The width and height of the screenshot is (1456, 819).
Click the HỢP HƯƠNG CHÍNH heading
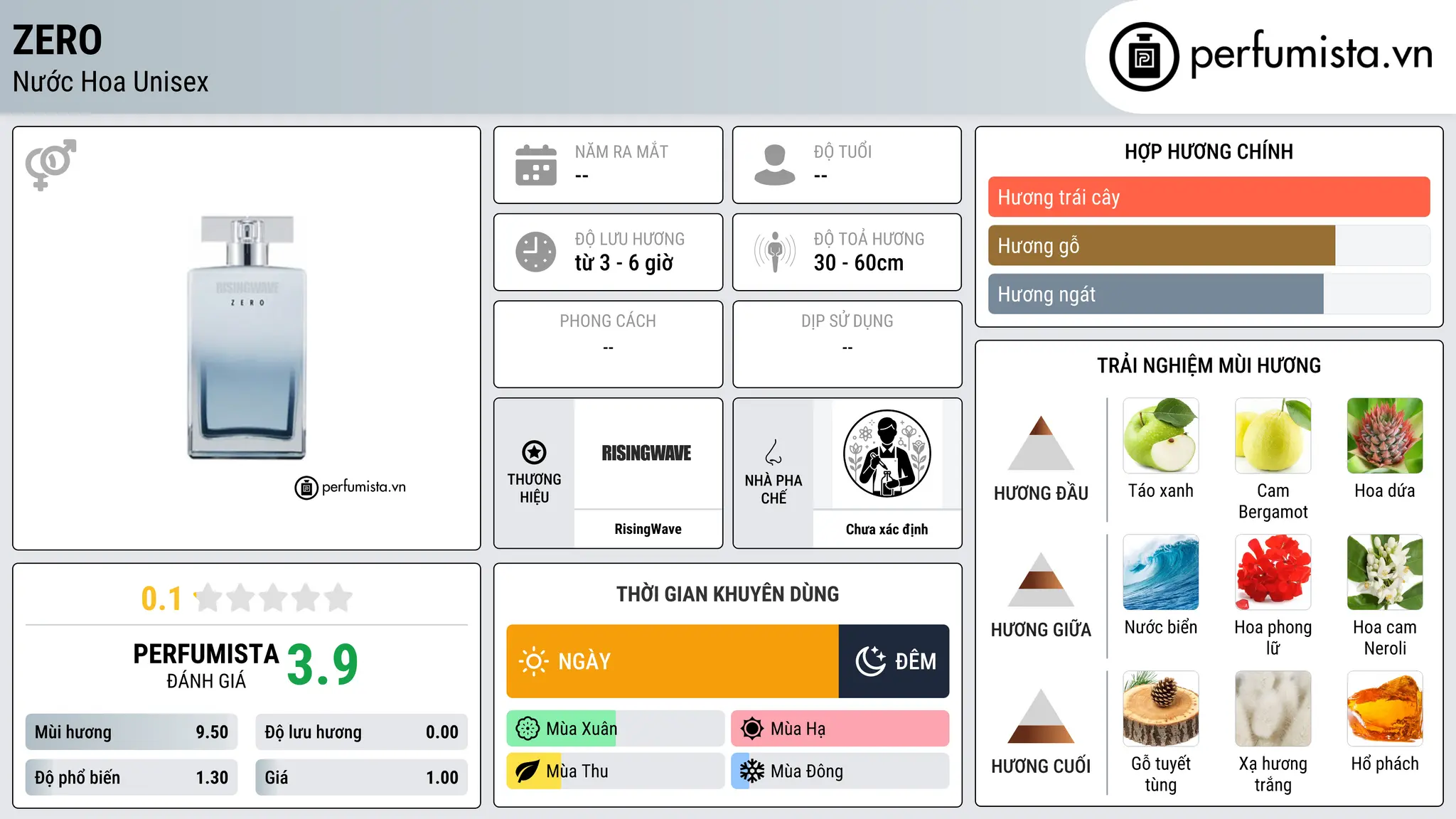pyautogui.click(x=1209, y=151)
